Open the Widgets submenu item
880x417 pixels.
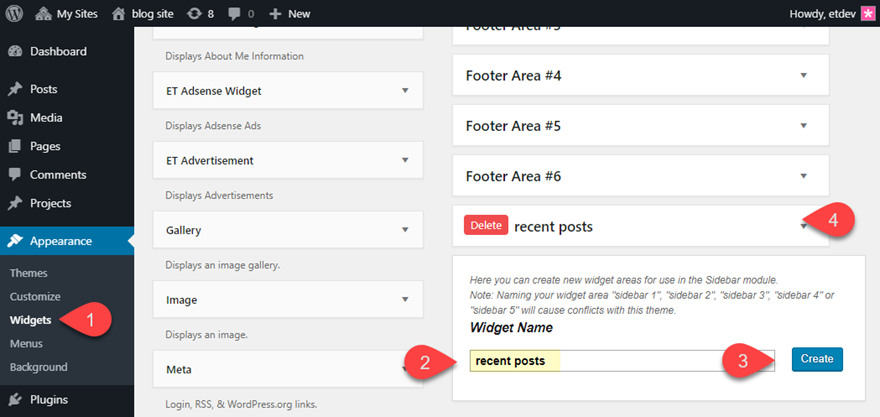click(x=30, y=320)
